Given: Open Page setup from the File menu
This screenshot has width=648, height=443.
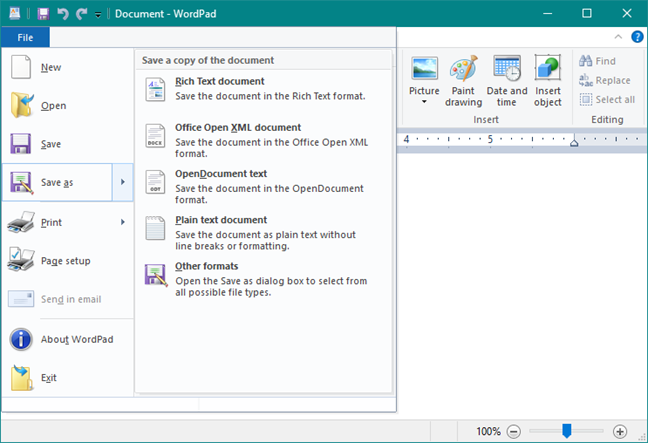Looking at the screenshot, I should 66,261.
